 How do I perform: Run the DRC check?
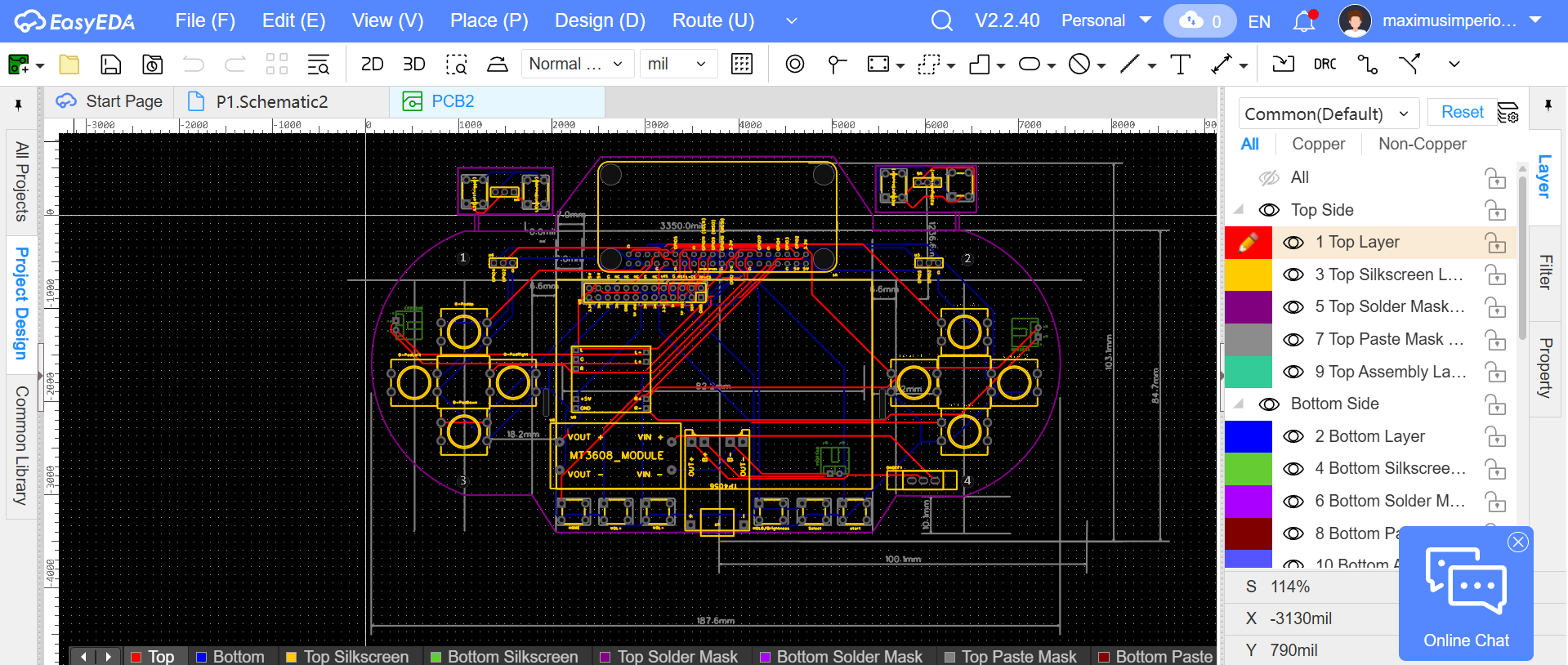tap(1325, 64)
